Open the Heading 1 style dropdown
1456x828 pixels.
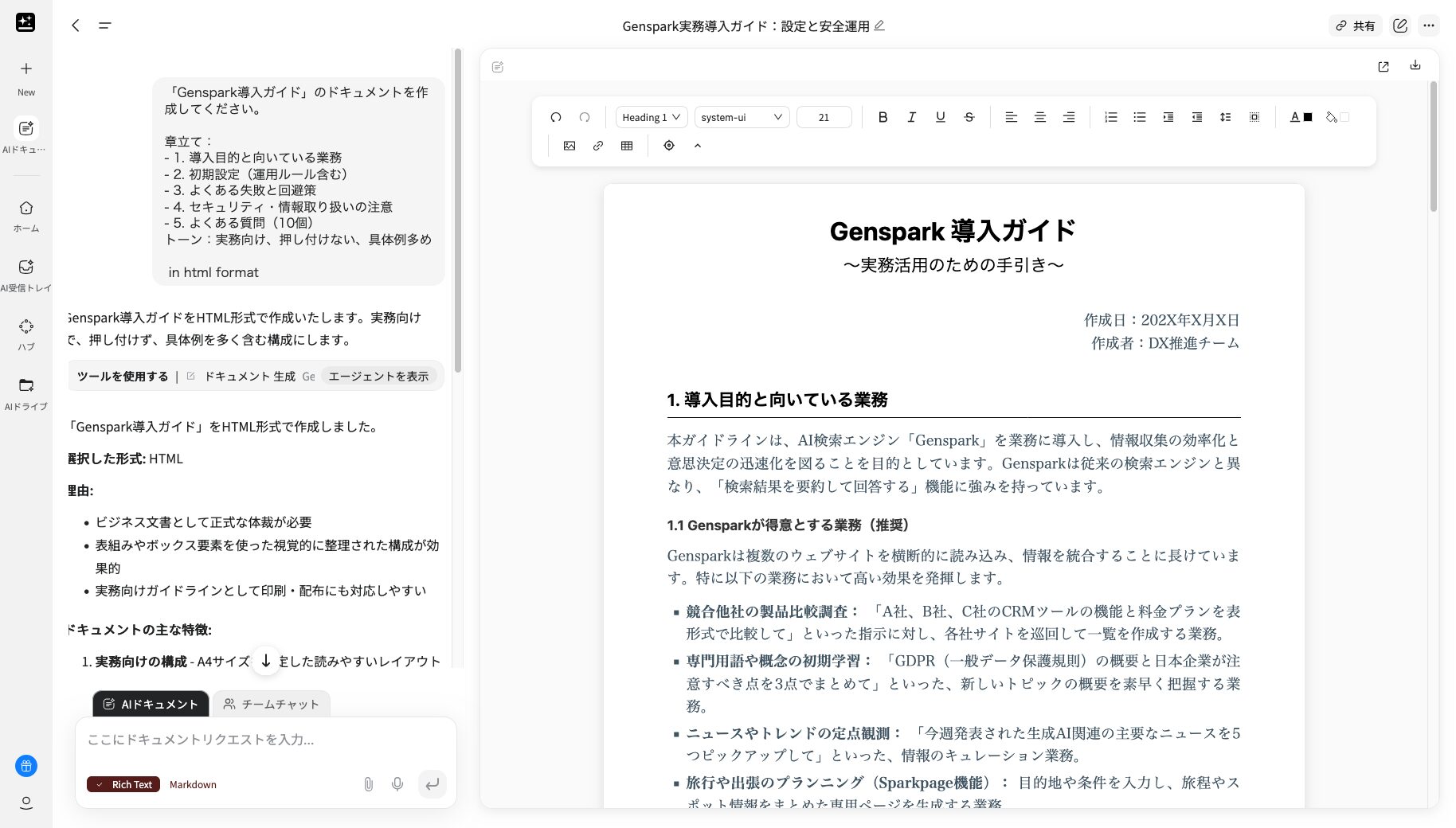(x=650, y=117)
